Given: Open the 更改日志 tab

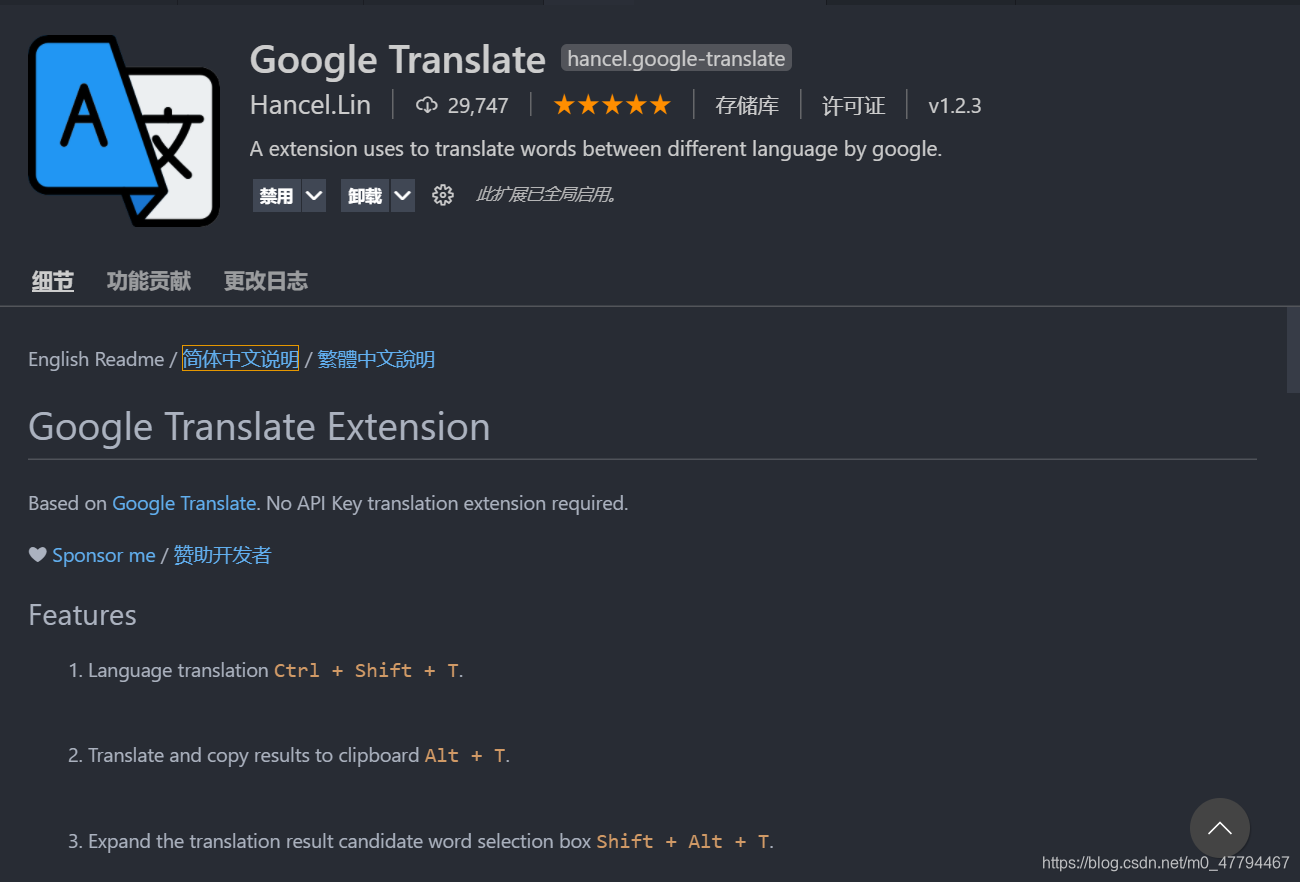Looking at the screenshot, I should click(x=265, y=281).
